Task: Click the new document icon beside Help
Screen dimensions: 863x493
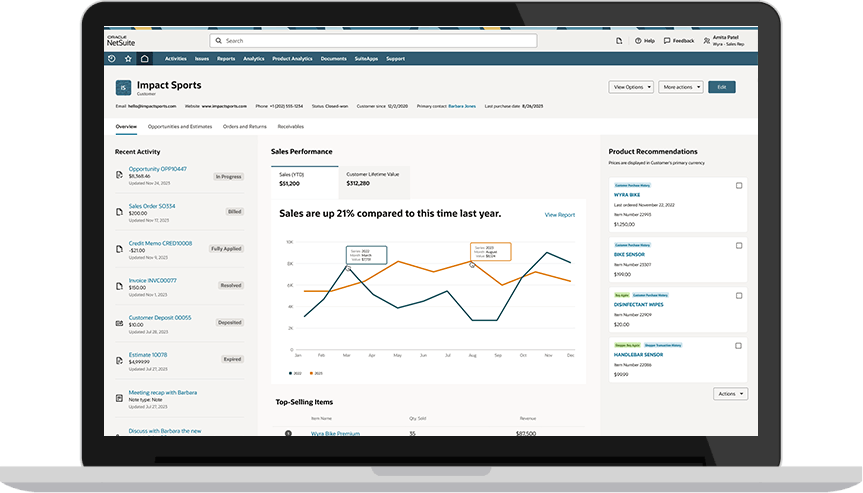Action: pos(619,41)
